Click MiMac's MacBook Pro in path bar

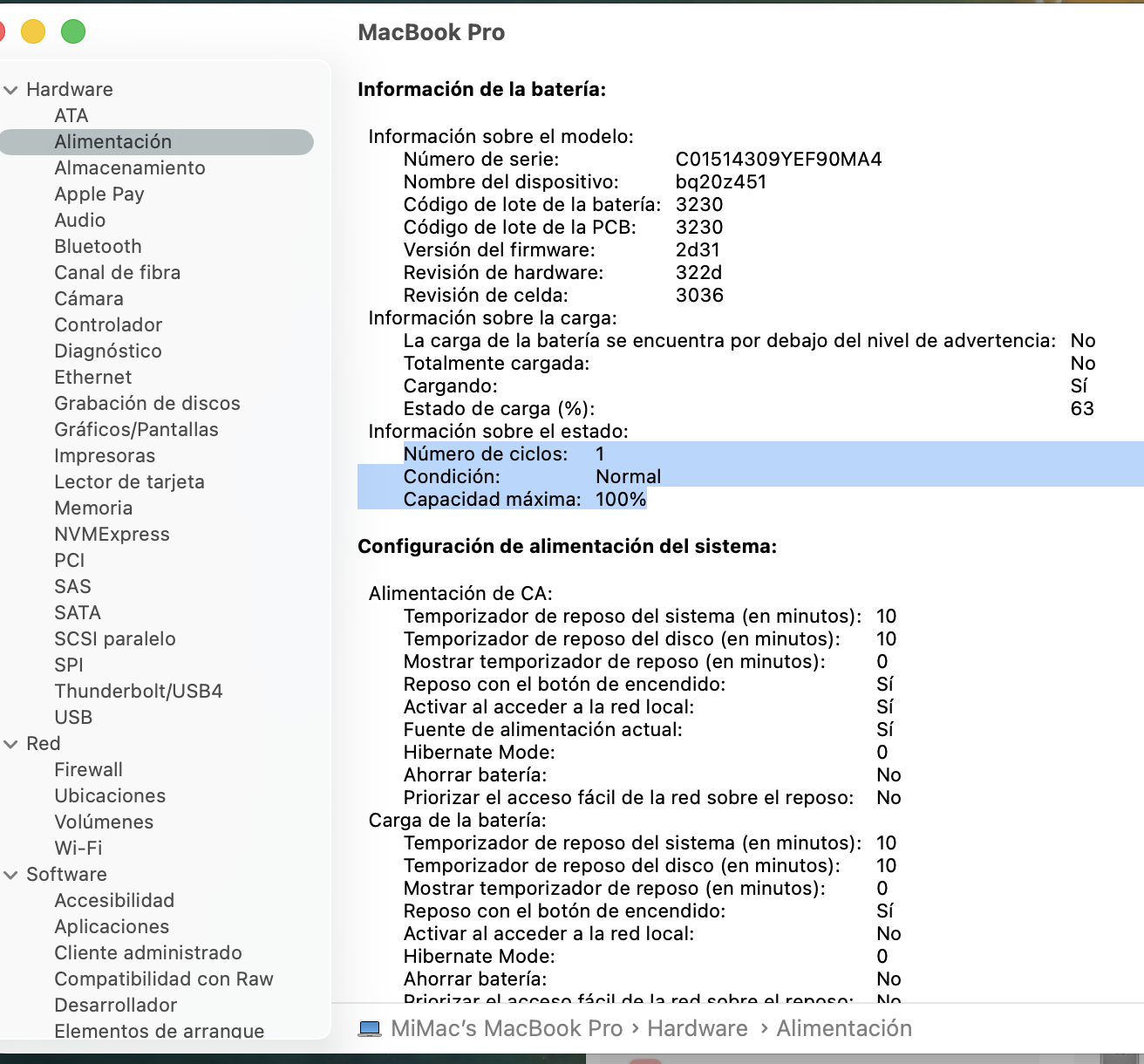click(x=507, y=1029)
